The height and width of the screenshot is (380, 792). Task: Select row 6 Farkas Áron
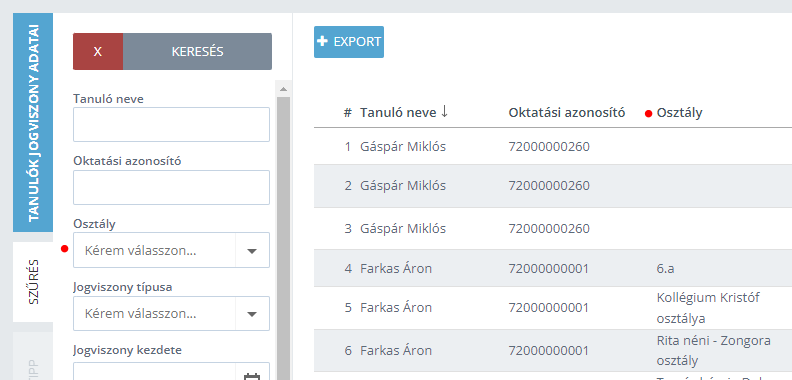(553, 351)
